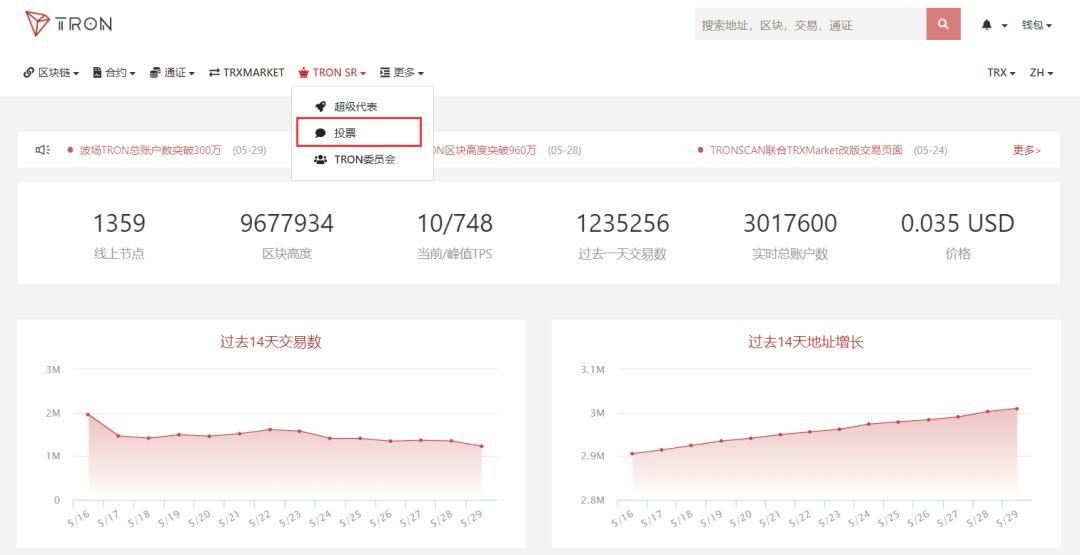Open announcement TRONSCAN联合TRXMarket改版交易页面
This screenshot has width=1080, height=555.
(x=806, y=150)
